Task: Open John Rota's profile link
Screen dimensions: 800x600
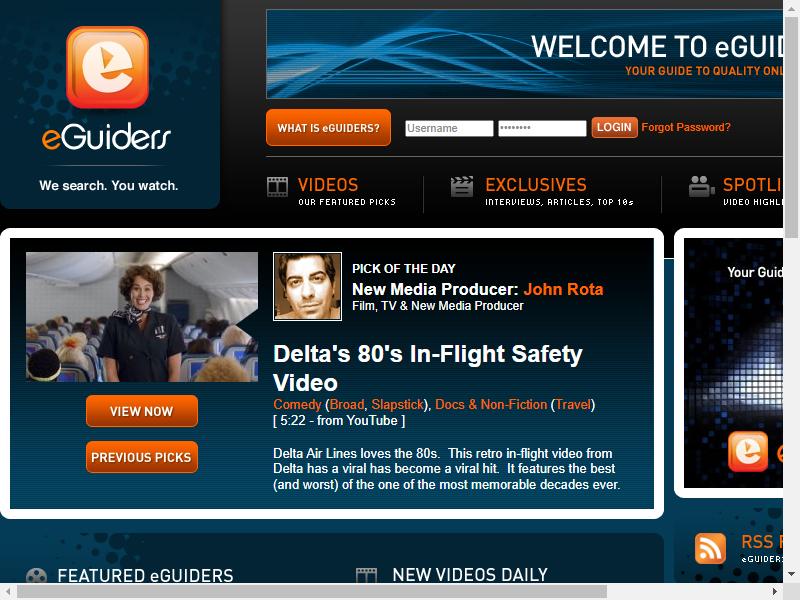Action: click(563, 289)
